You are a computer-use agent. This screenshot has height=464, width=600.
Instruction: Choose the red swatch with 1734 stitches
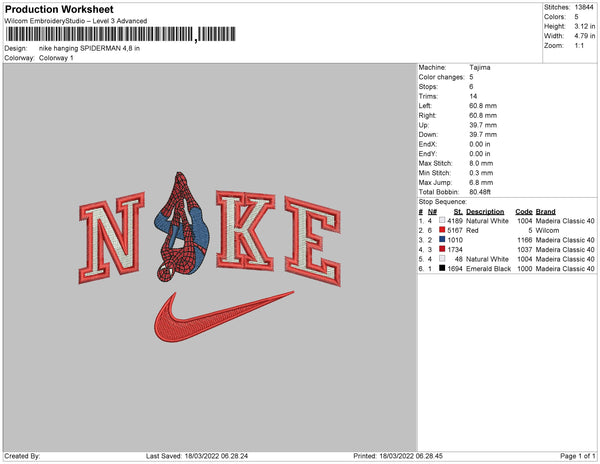coord(442,249)
